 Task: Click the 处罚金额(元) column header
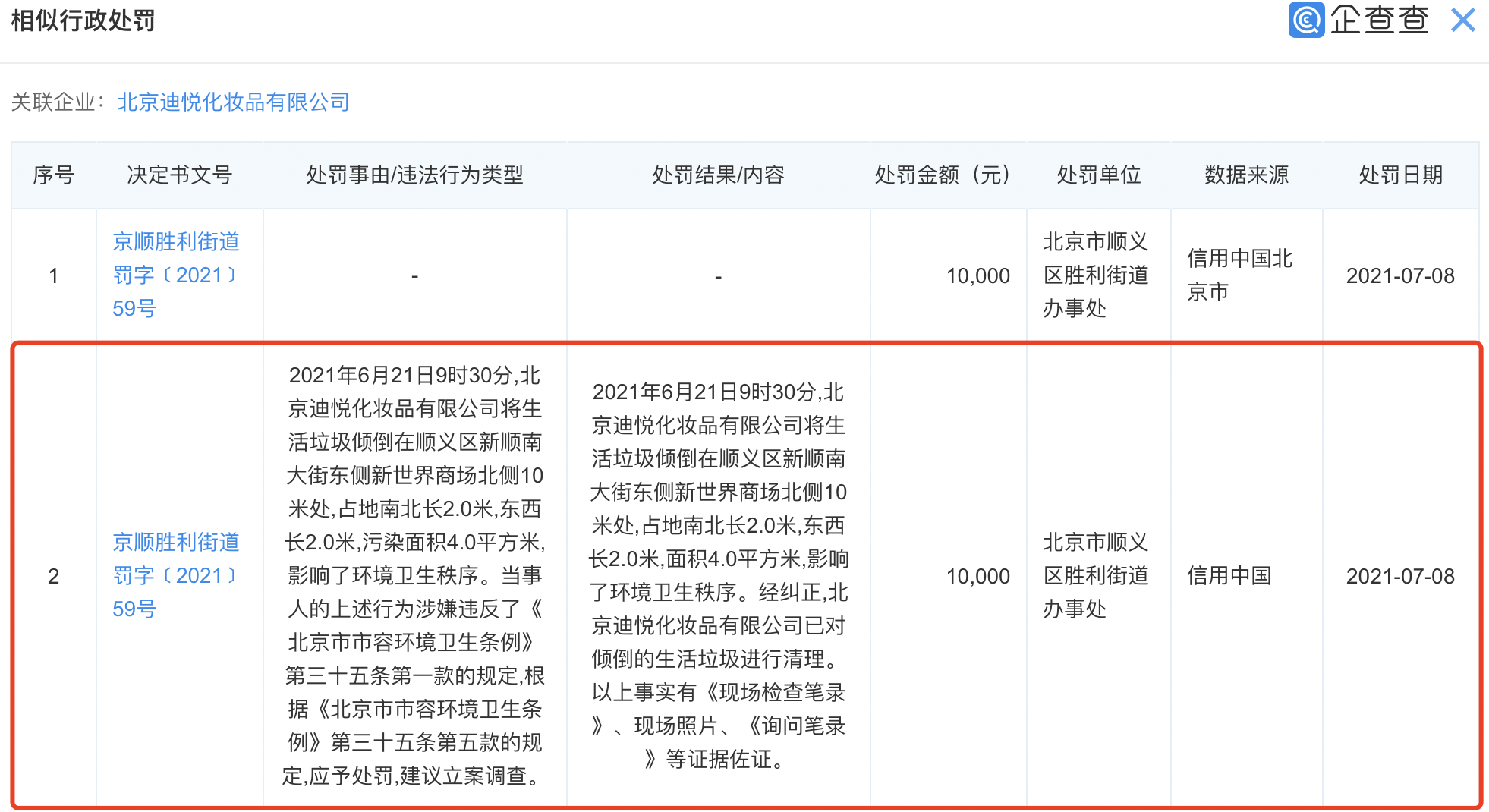click(947, 175)
